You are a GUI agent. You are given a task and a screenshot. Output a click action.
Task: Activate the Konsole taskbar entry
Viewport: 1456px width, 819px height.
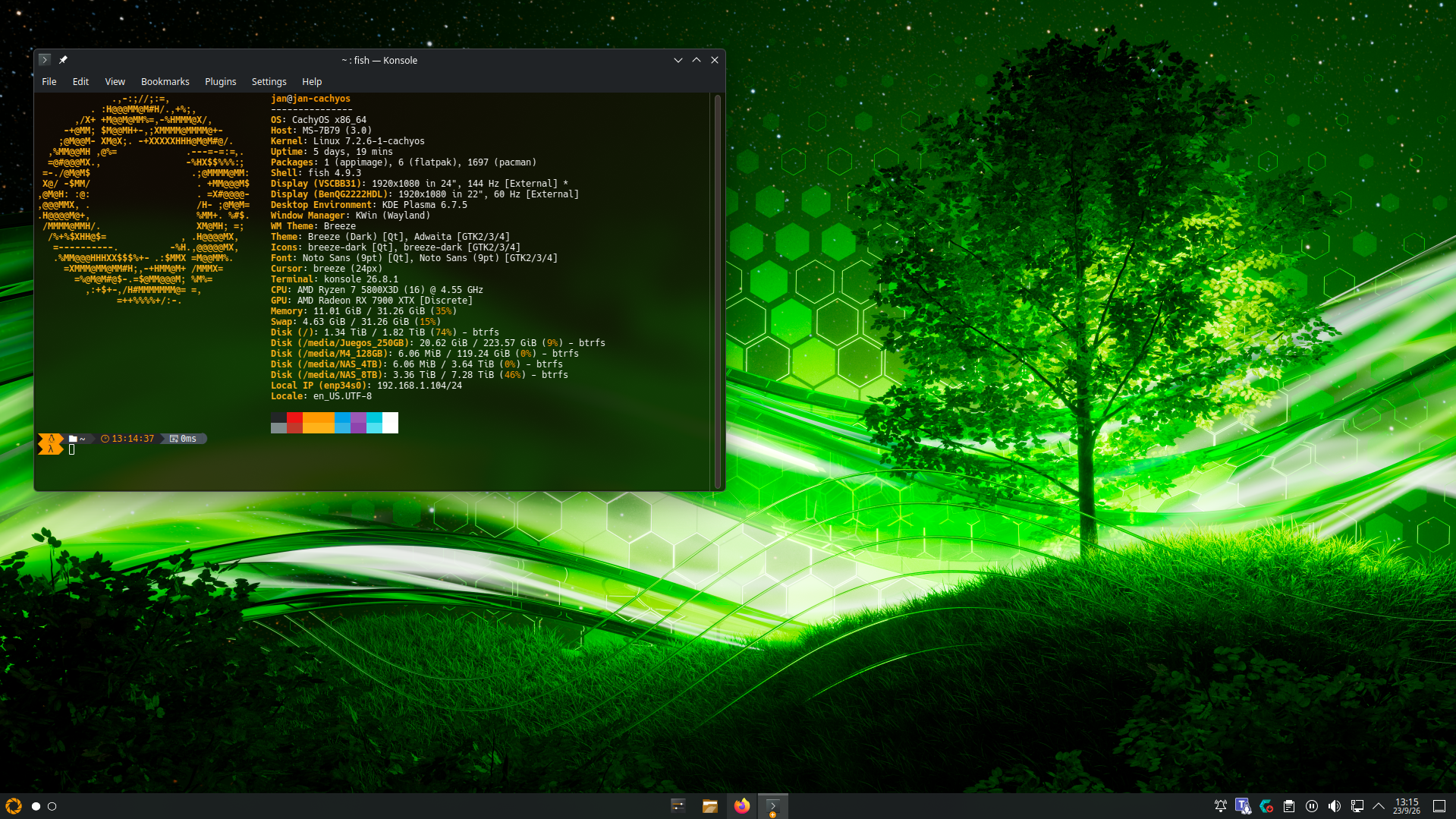point(773,806)
